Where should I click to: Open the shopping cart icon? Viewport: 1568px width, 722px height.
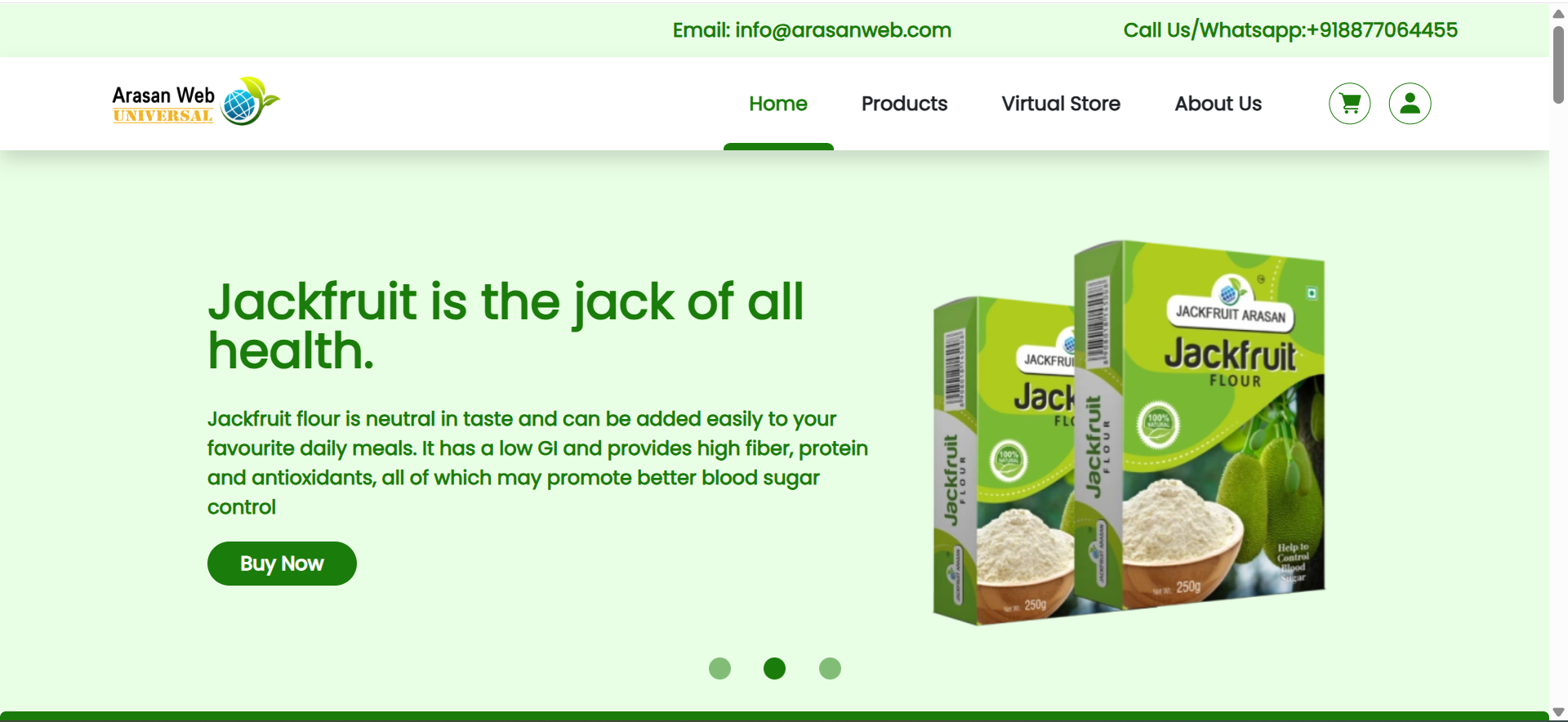coord(1349,104)
